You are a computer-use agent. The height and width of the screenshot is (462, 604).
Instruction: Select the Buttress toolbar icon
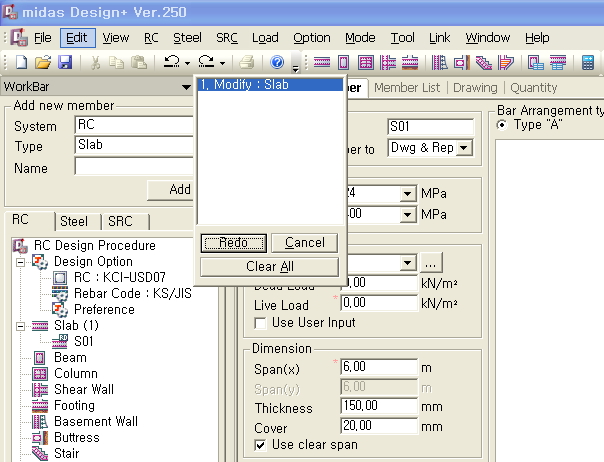pyautogui.click(x=461, y=62)
